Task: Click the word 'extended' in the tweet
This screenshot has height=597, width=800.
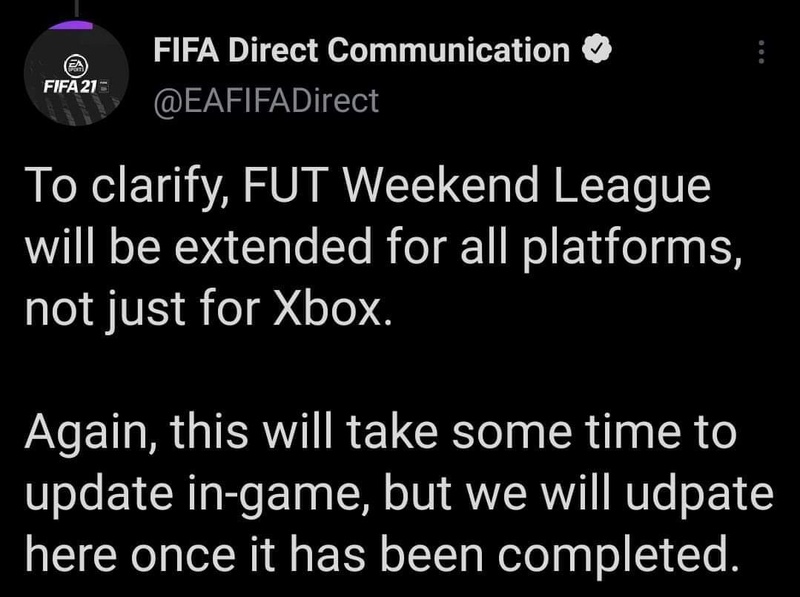Action: coord(273,247)
